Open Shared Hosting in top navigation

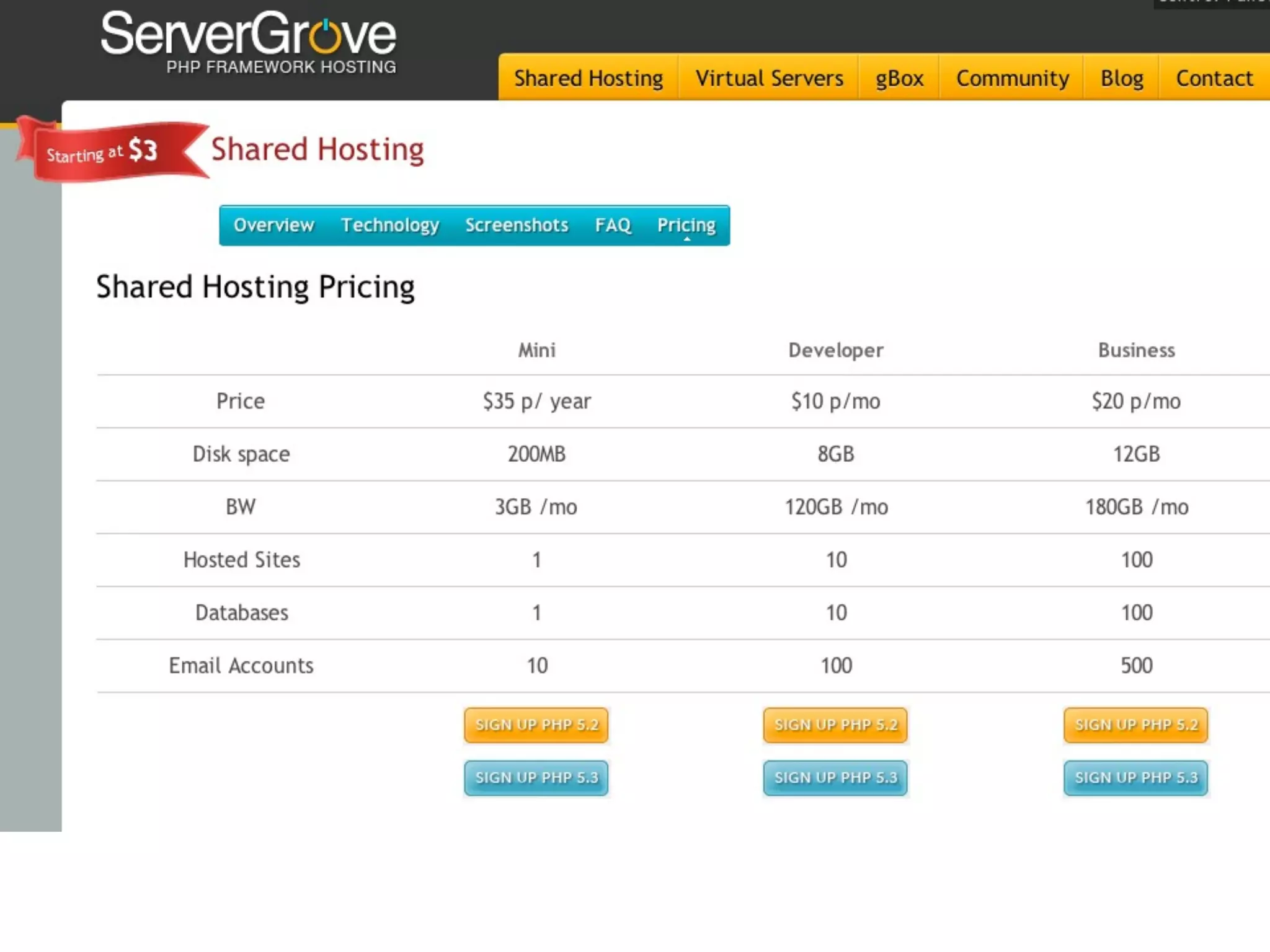tap(588, 78)
